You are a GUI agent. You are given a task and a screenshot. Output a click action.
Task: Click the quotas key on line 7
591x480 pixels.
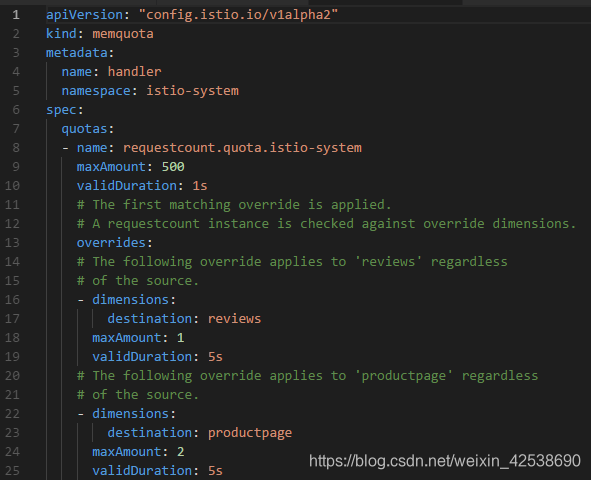(84, 129)
